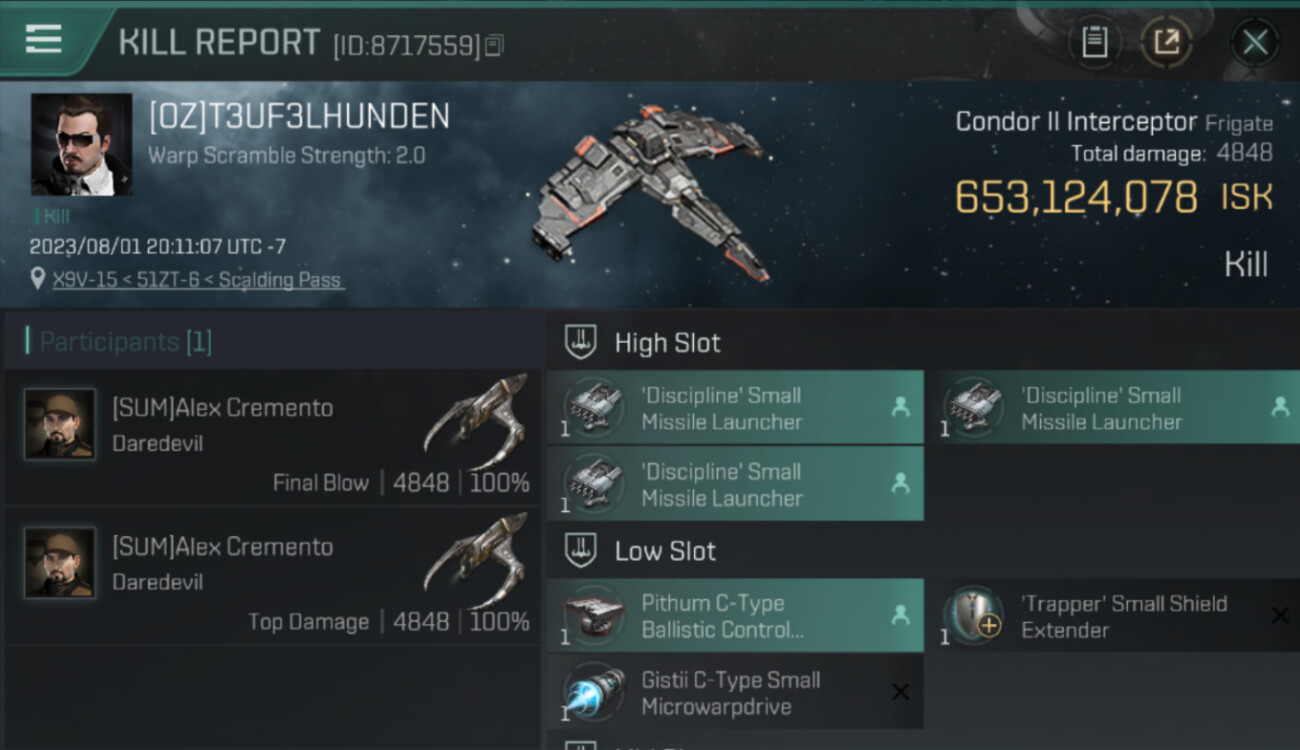Expand the Low Slot section header

click(x=922, y=550)
